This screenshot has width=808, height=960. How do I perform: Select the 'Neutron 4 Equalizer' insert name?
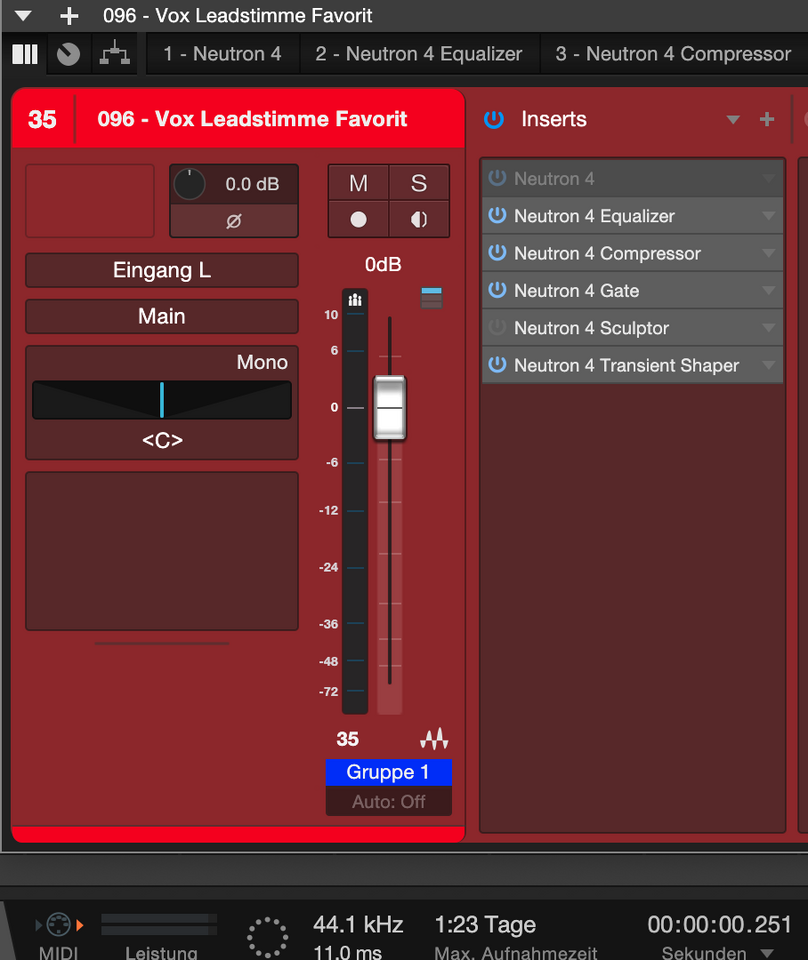point(594,216)
